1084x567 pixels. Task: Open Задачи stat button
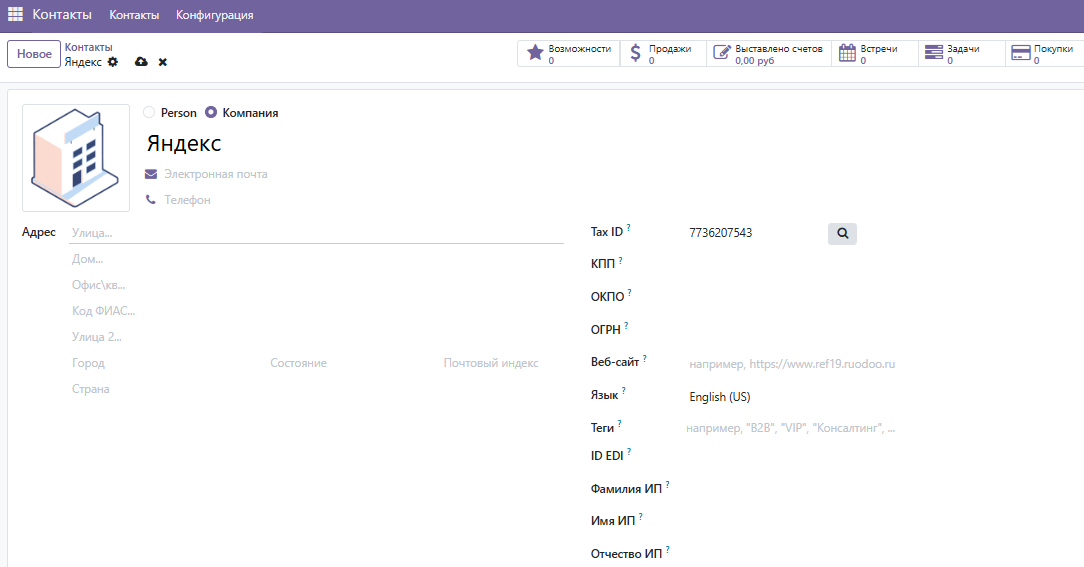pos(962,54)
